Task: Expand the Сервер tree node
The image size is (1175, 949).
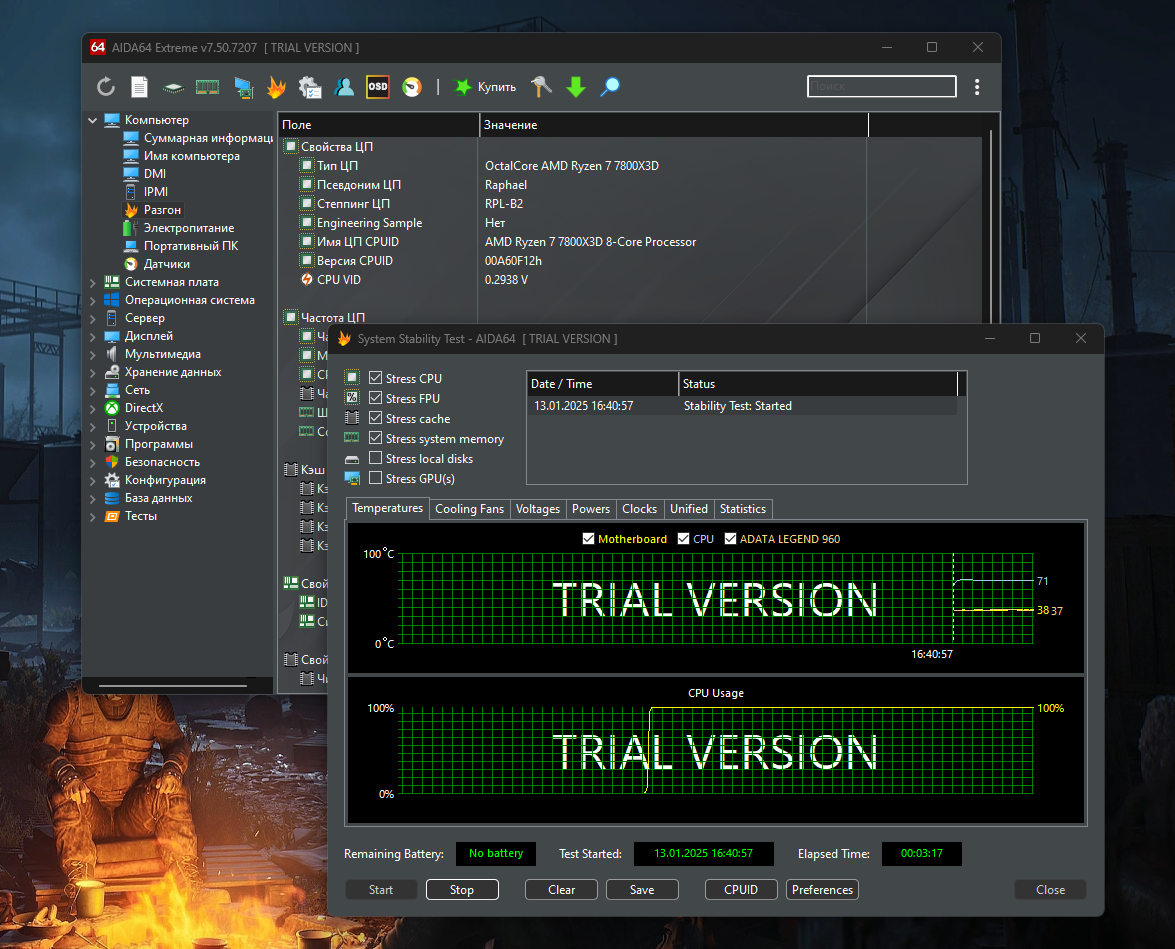Action: (93, 318)
